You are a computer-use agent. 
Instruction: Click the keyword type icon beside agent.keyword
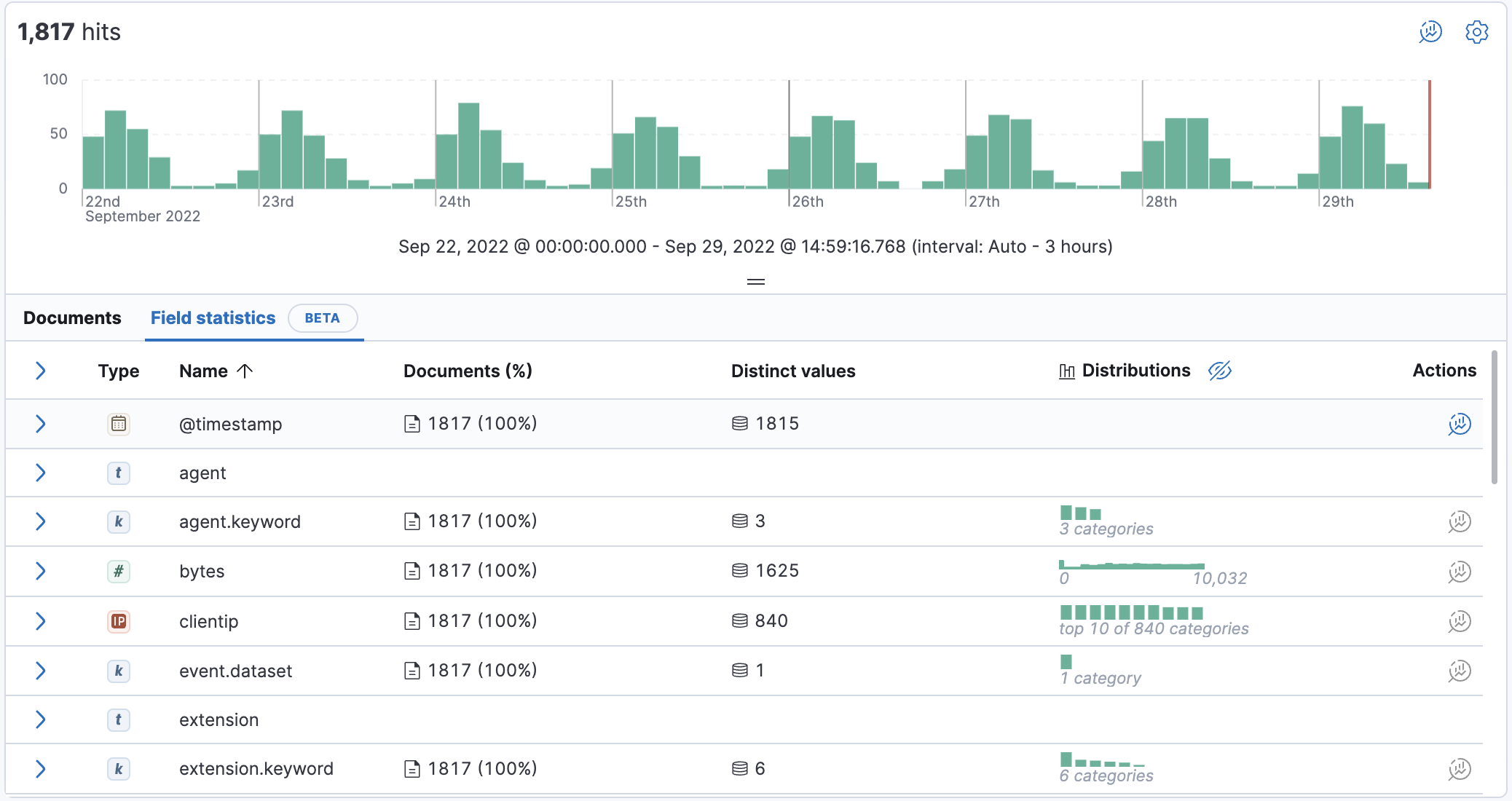tap(119, 521)
